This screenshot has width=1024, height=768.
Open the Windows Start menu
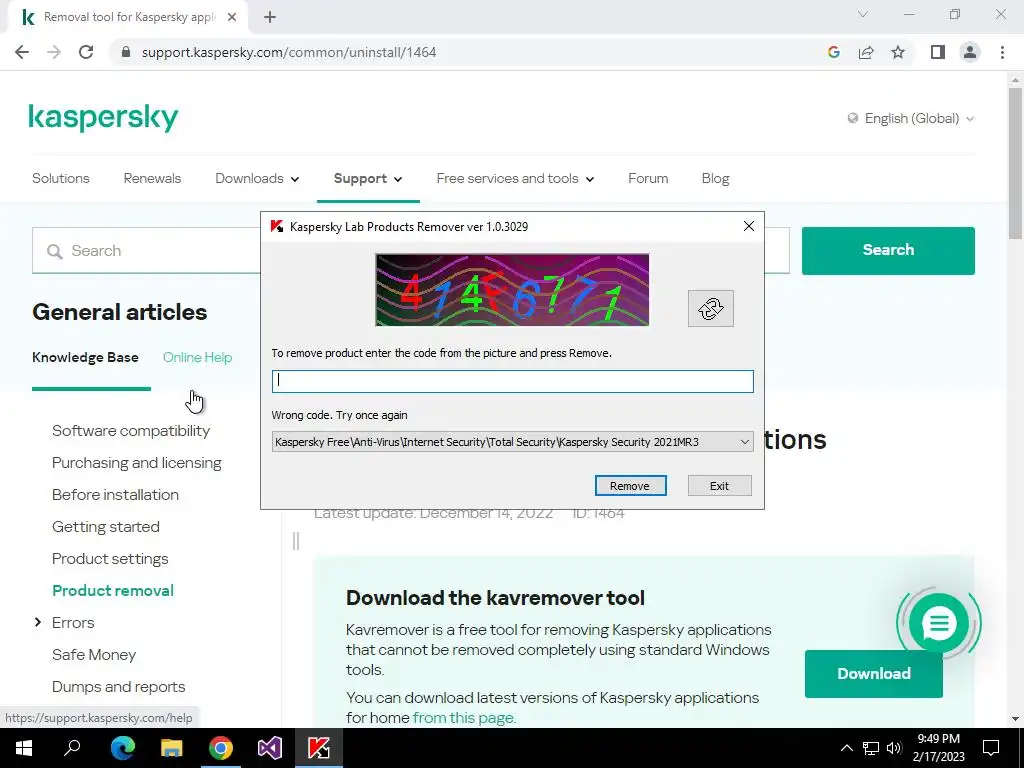[24, 748]
